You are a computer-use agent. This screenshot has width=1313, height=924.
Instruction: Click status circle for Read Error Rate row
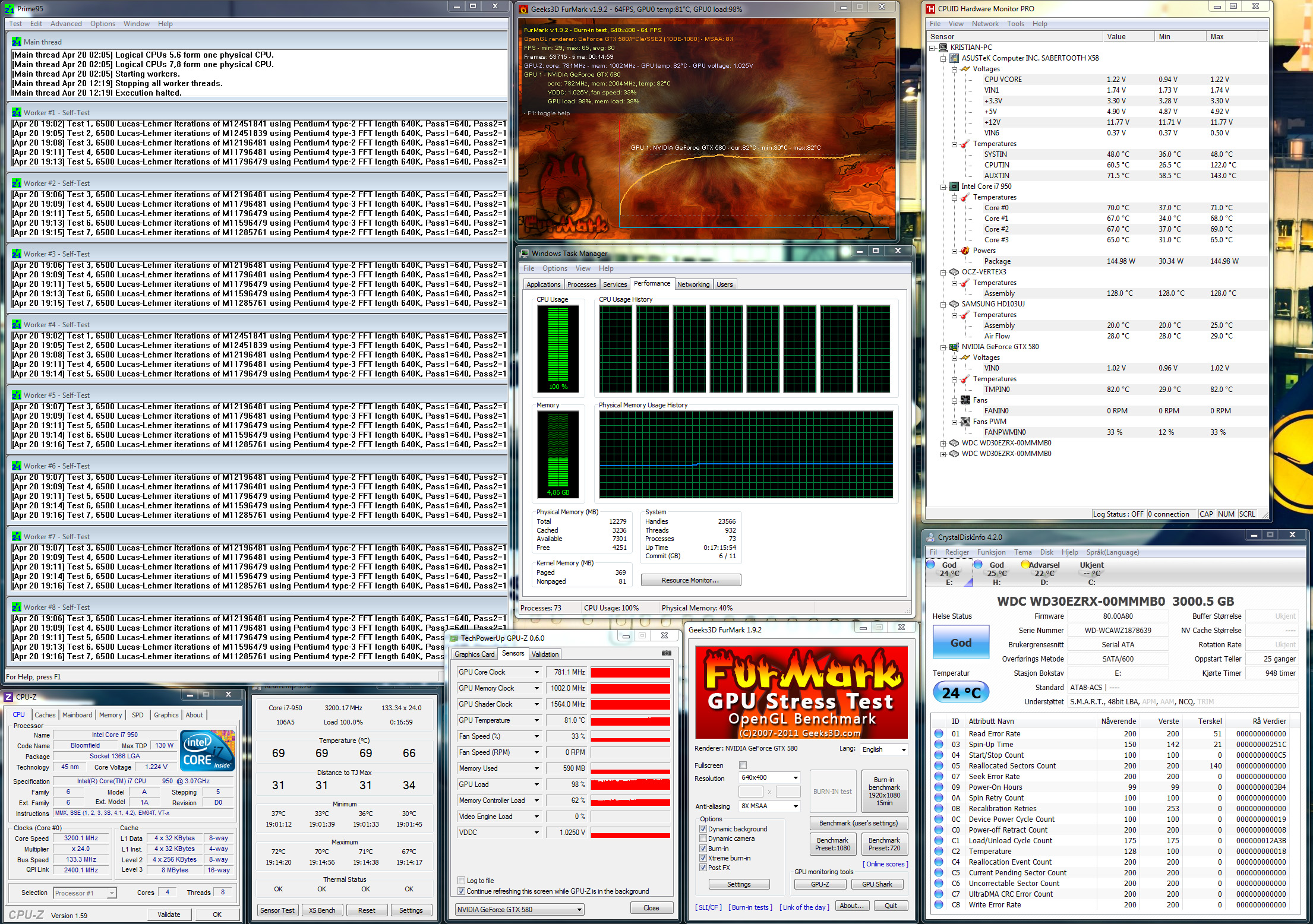tap(939, 734)
